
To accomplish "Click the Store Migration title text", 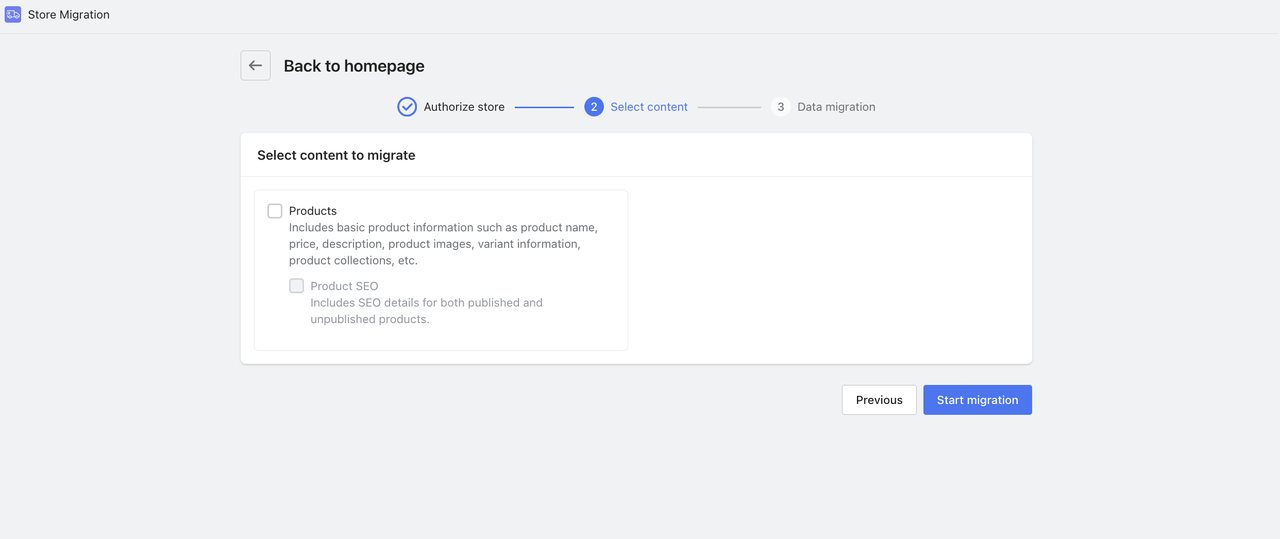I will 69,15.
